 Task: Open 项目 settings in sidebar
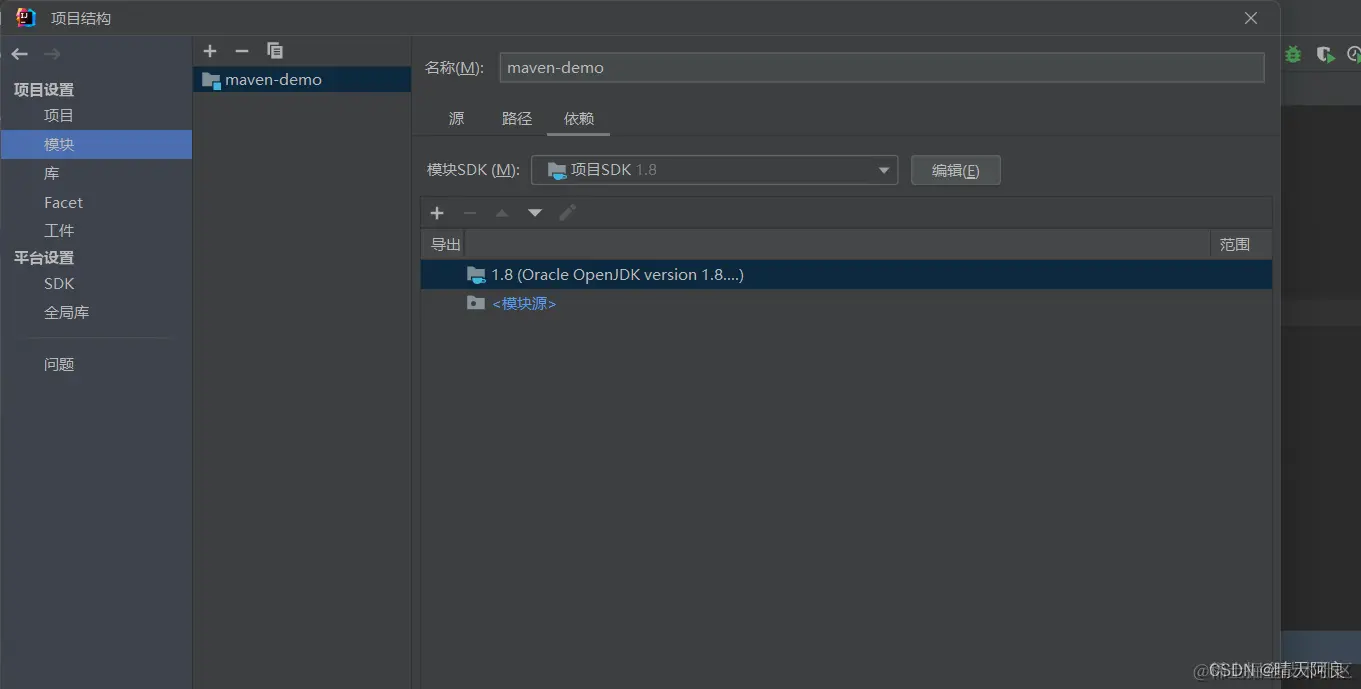click(59, 116)
